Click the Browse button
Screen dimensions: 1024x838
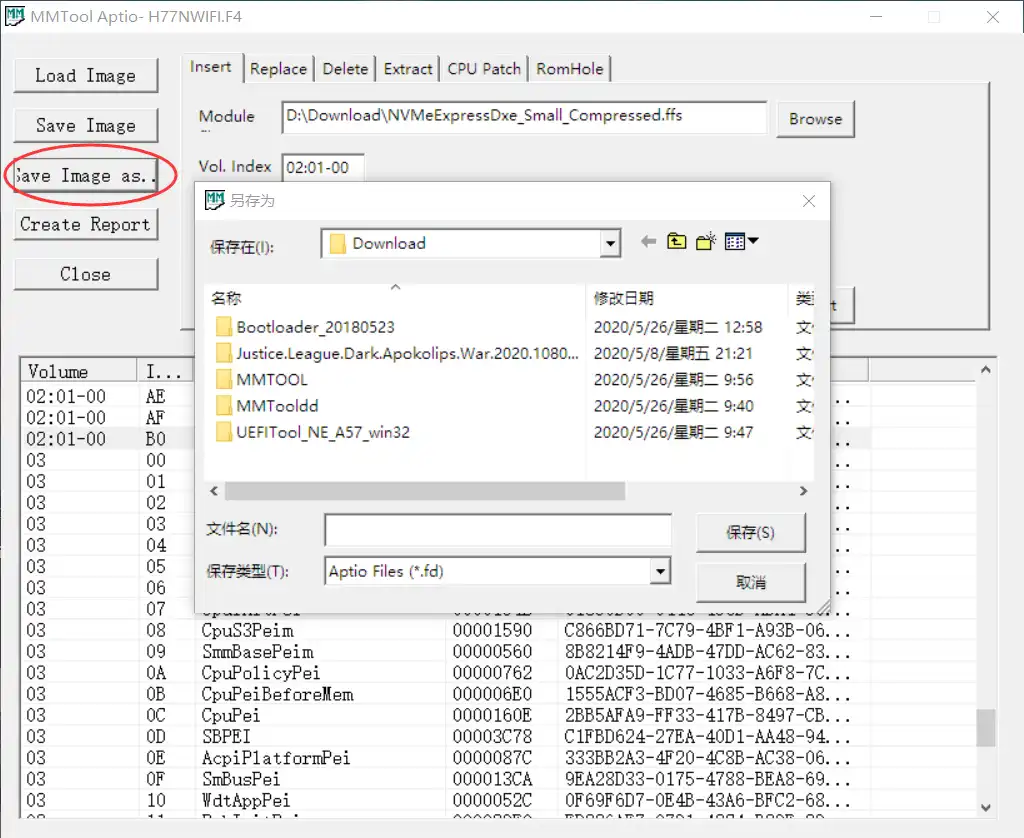[x=815, y=118]
